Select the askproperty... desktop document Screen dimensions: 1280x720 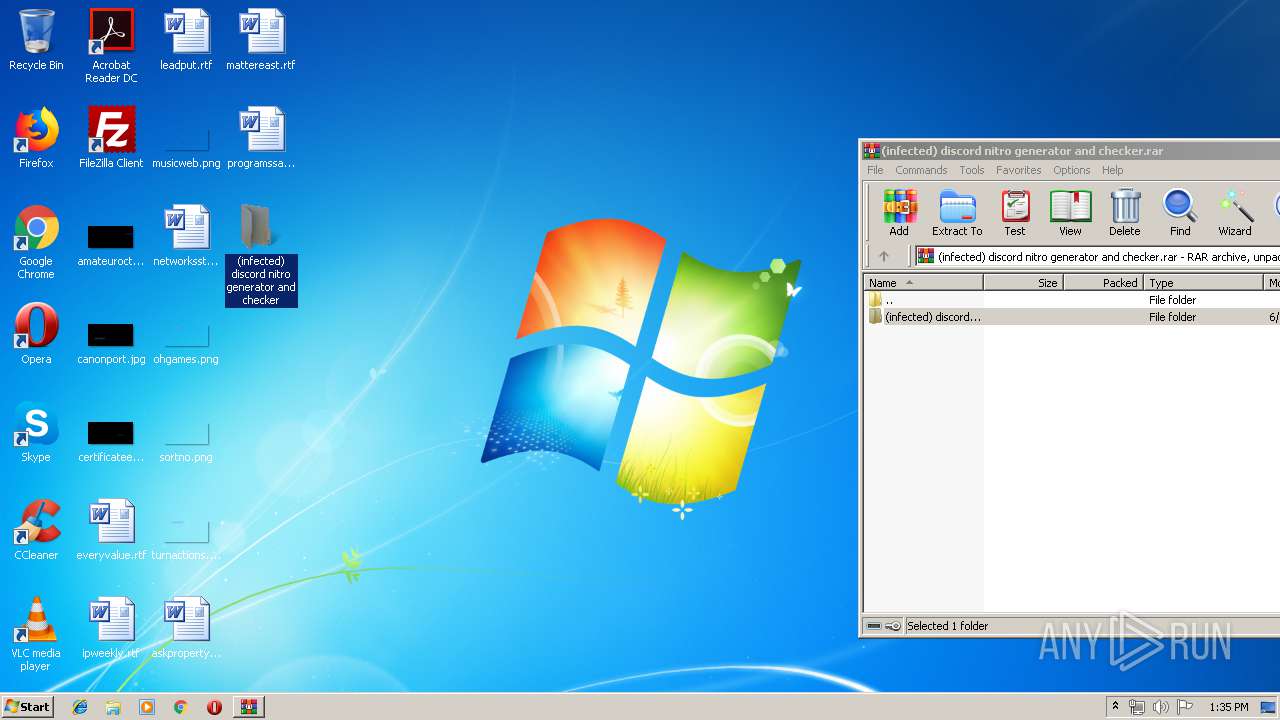coord(186,628)
